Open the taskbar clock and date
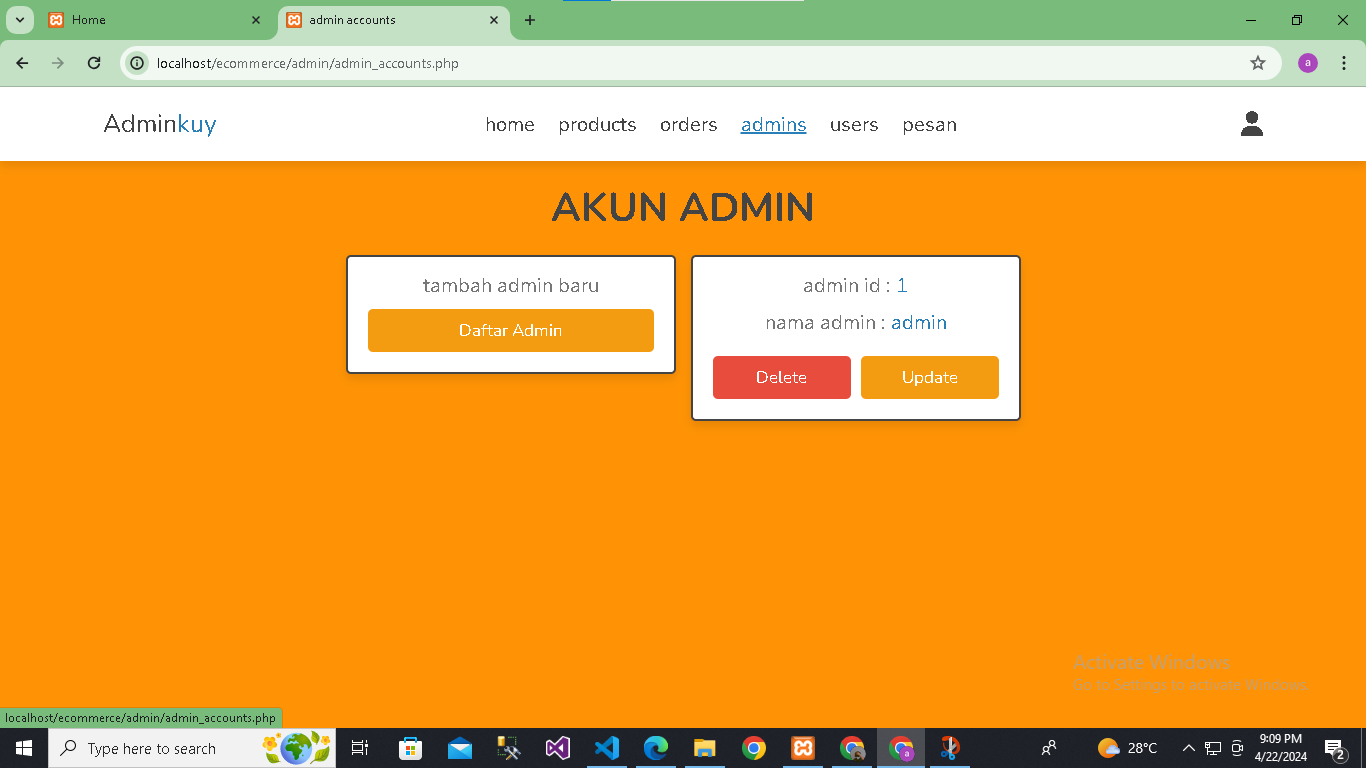The width and height of the screenshot is (1366, 768). (1280, 748)
